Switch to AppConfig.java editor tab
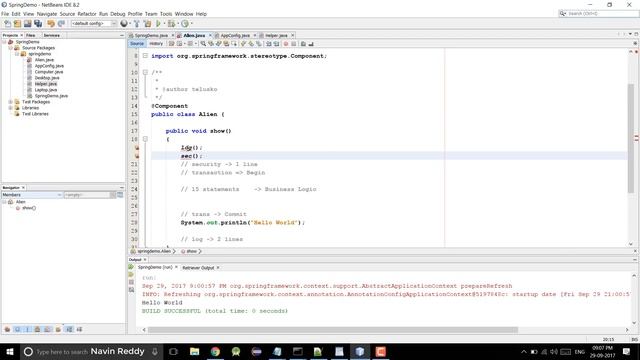The width and height of the screenshot is (640, 360). pyautogui.click(x=235, y=36)
